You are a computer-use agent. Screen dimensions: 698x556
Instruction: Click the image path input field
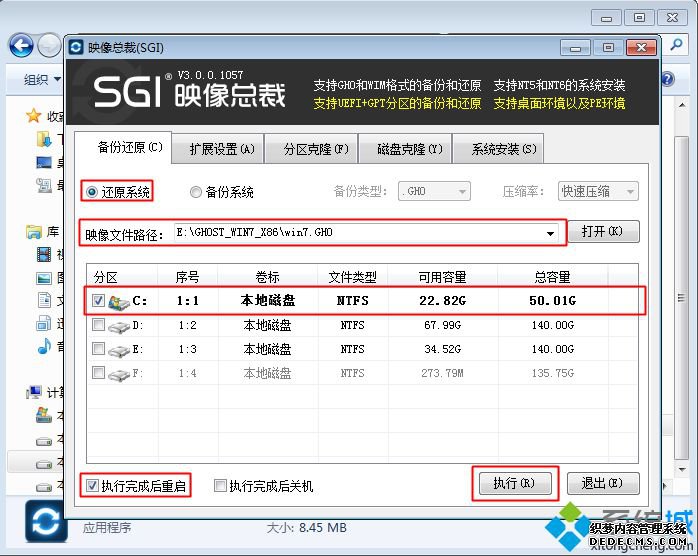365,232
